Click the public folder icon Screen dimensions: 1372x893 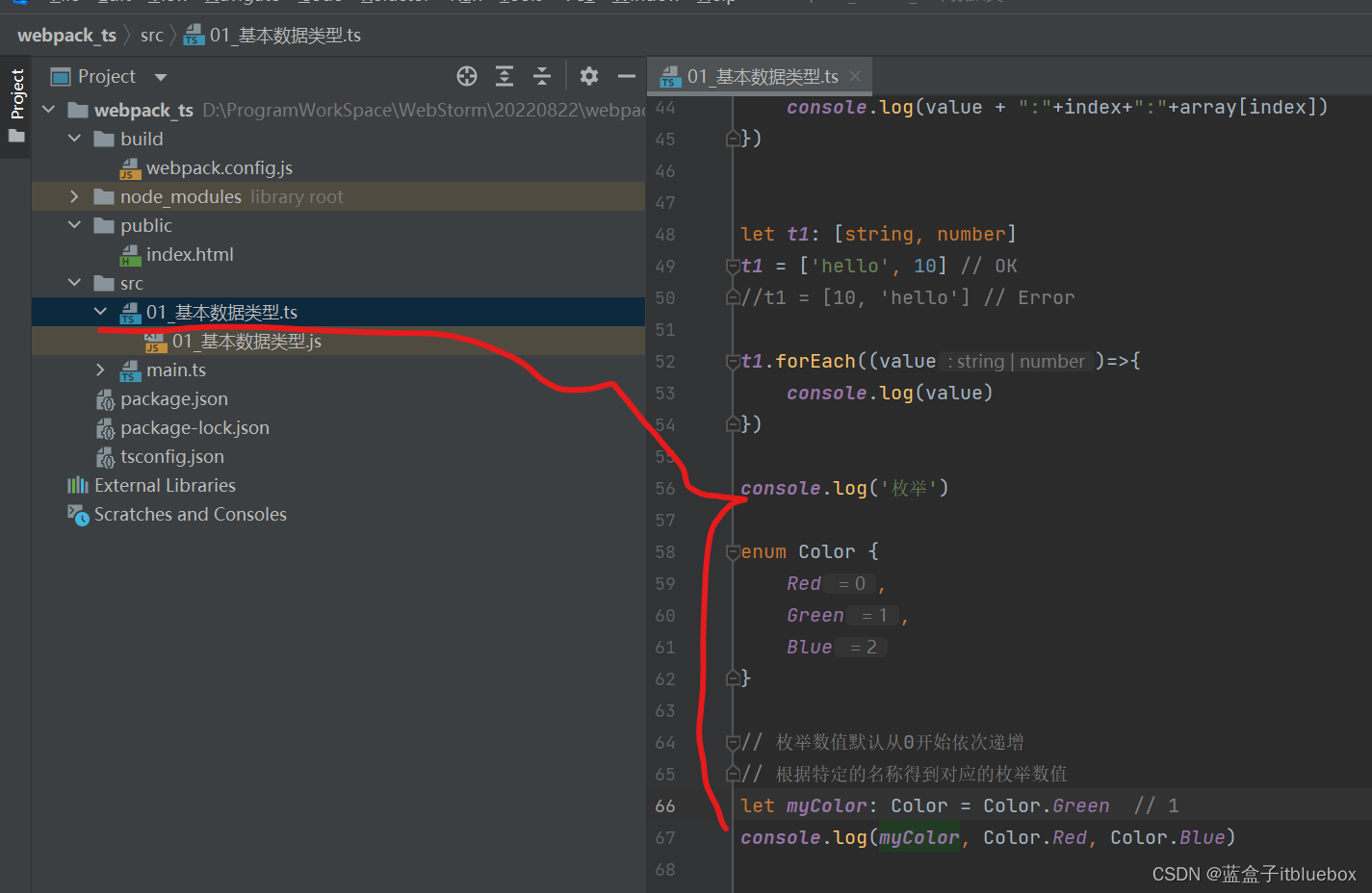point(104,225)
